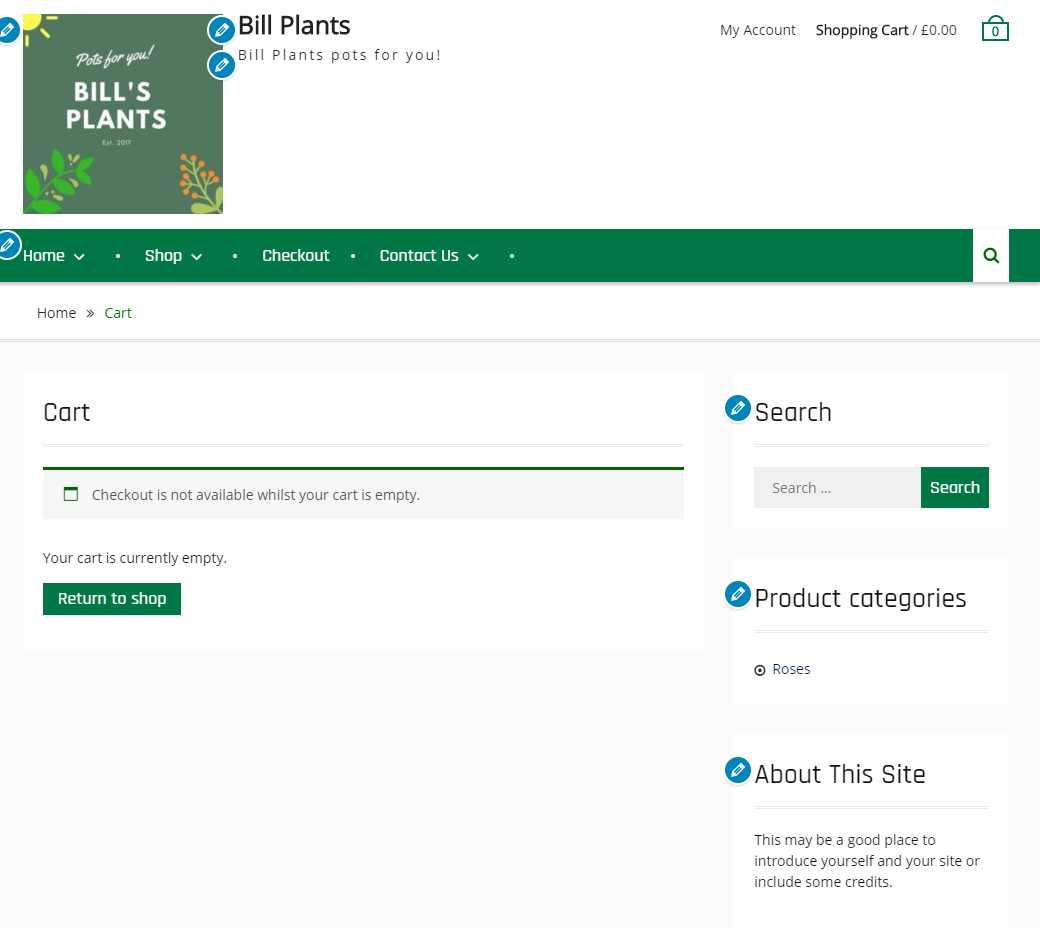Click the bullet icon before Roses
The height and width of the screenshot is (928, 1040).
[759, 670]
